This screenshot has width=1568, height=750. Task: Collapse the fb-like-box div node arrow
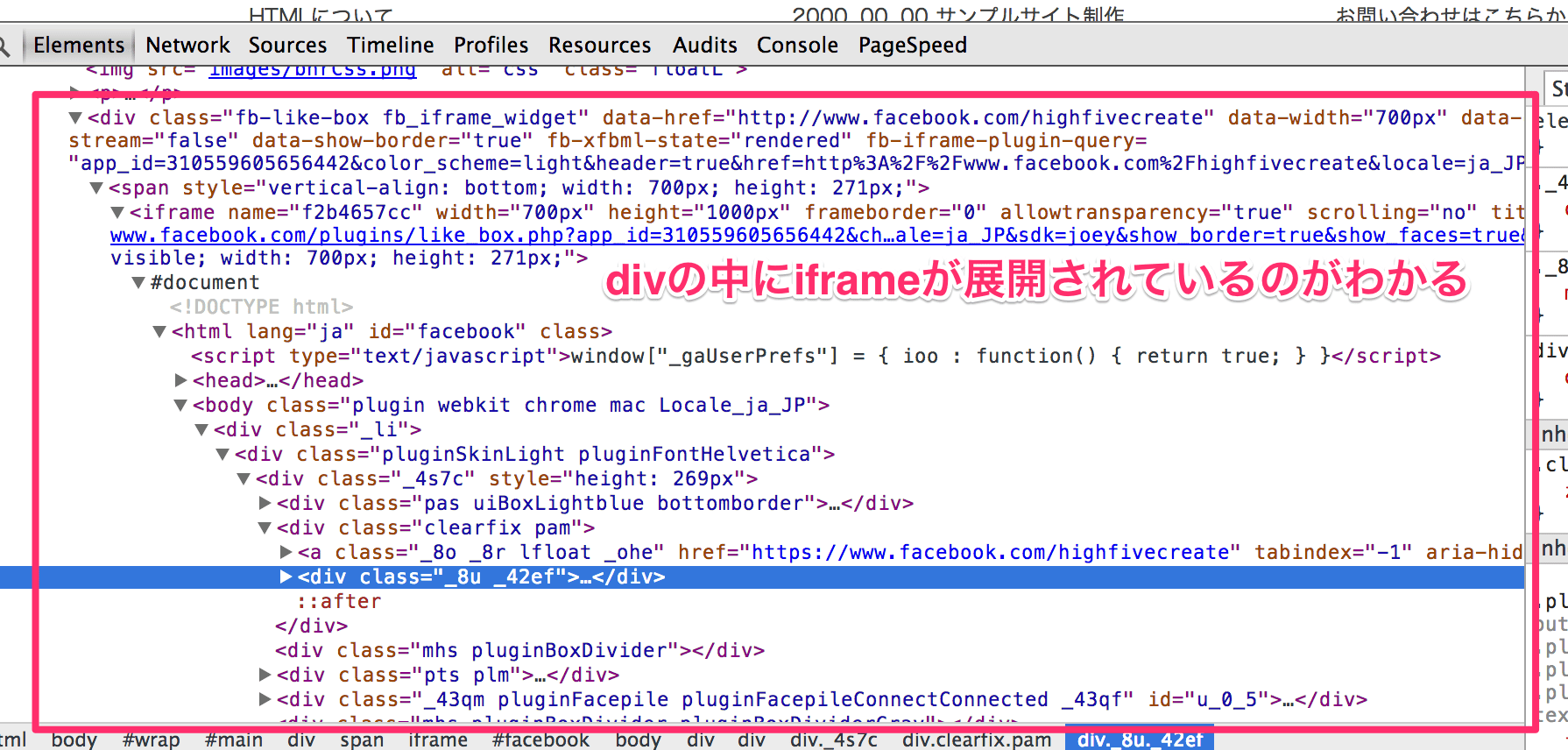75,117
